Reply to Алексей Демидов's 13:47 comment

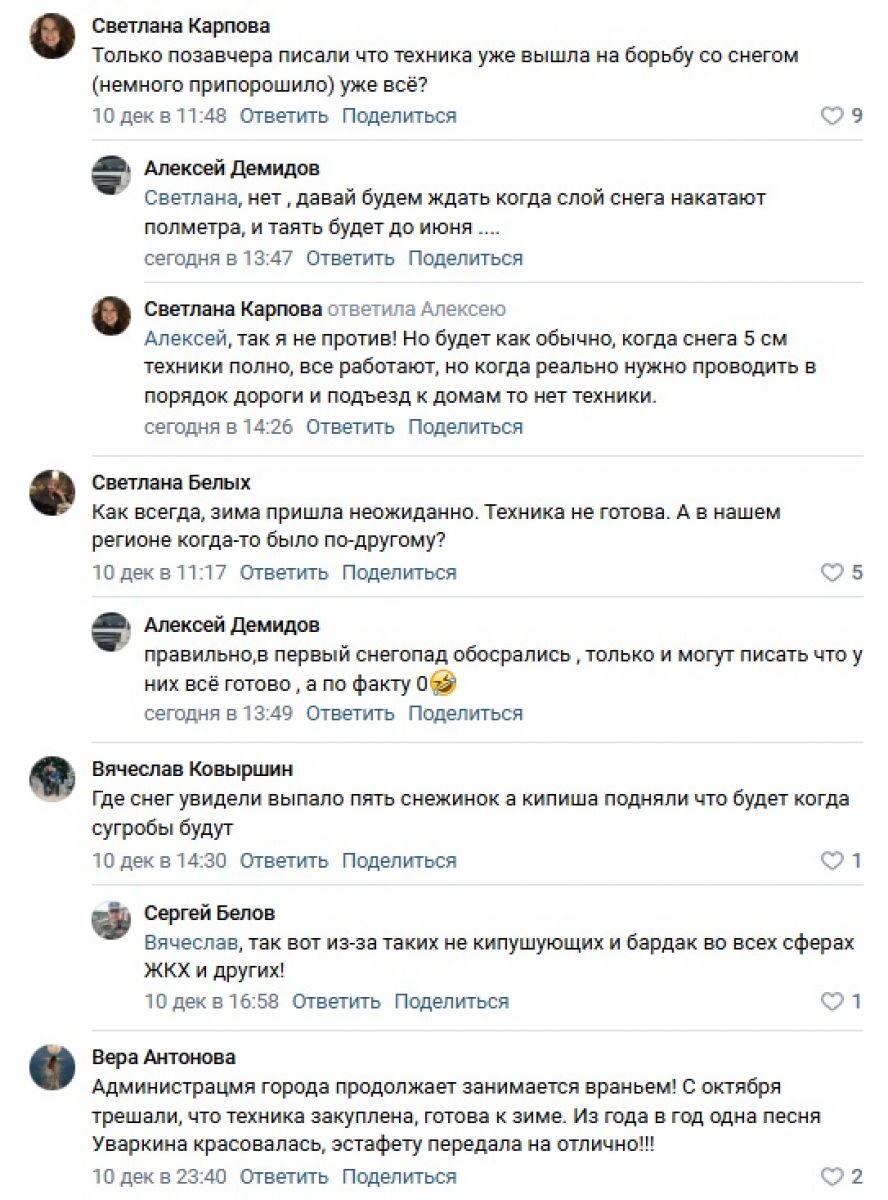350,258
